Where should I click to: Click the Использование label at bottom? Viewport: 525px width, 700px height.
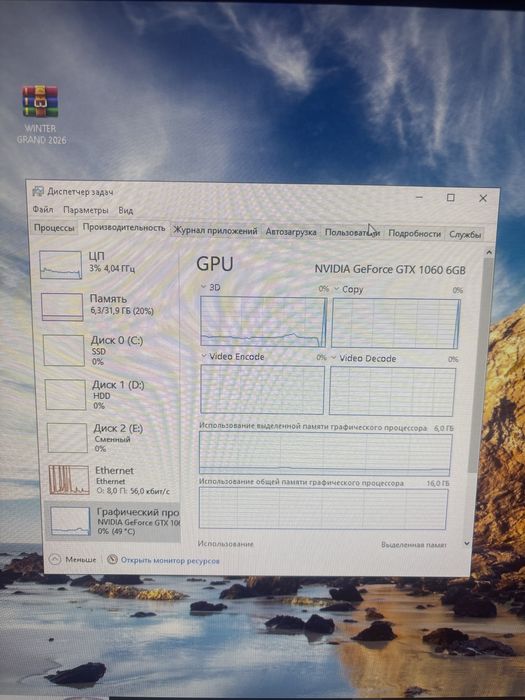click(x=225, y=544)
